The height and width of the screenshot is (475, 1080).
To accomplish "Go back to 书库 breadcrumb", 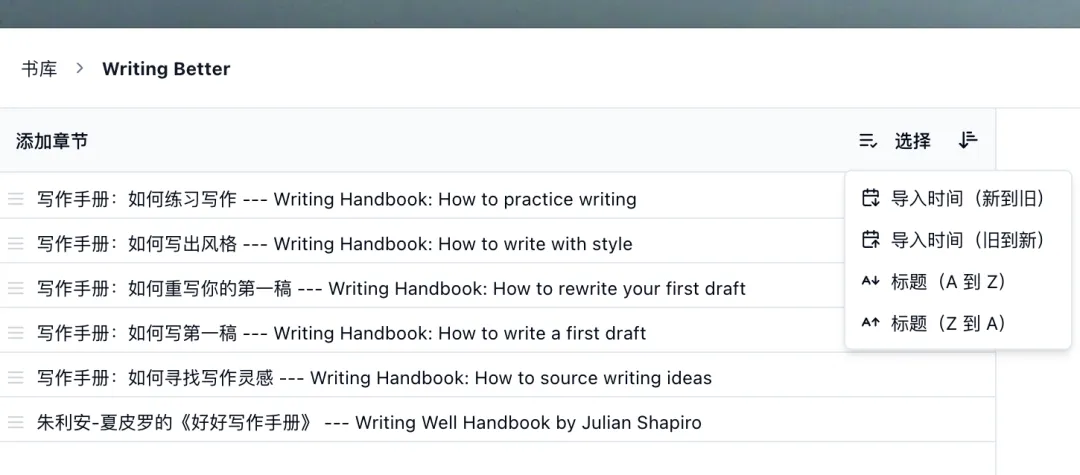I will coord(39,69).
